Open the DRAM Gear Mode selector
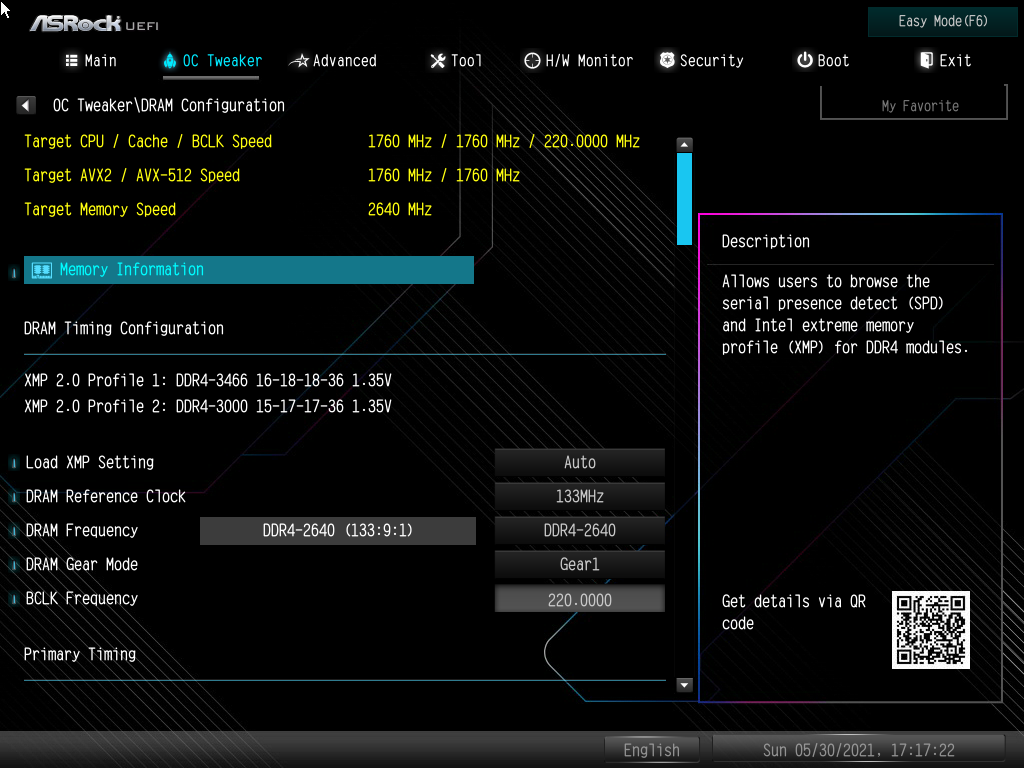Image resolution: width=1024 pixels, height=768 pixels. point(579,564)
